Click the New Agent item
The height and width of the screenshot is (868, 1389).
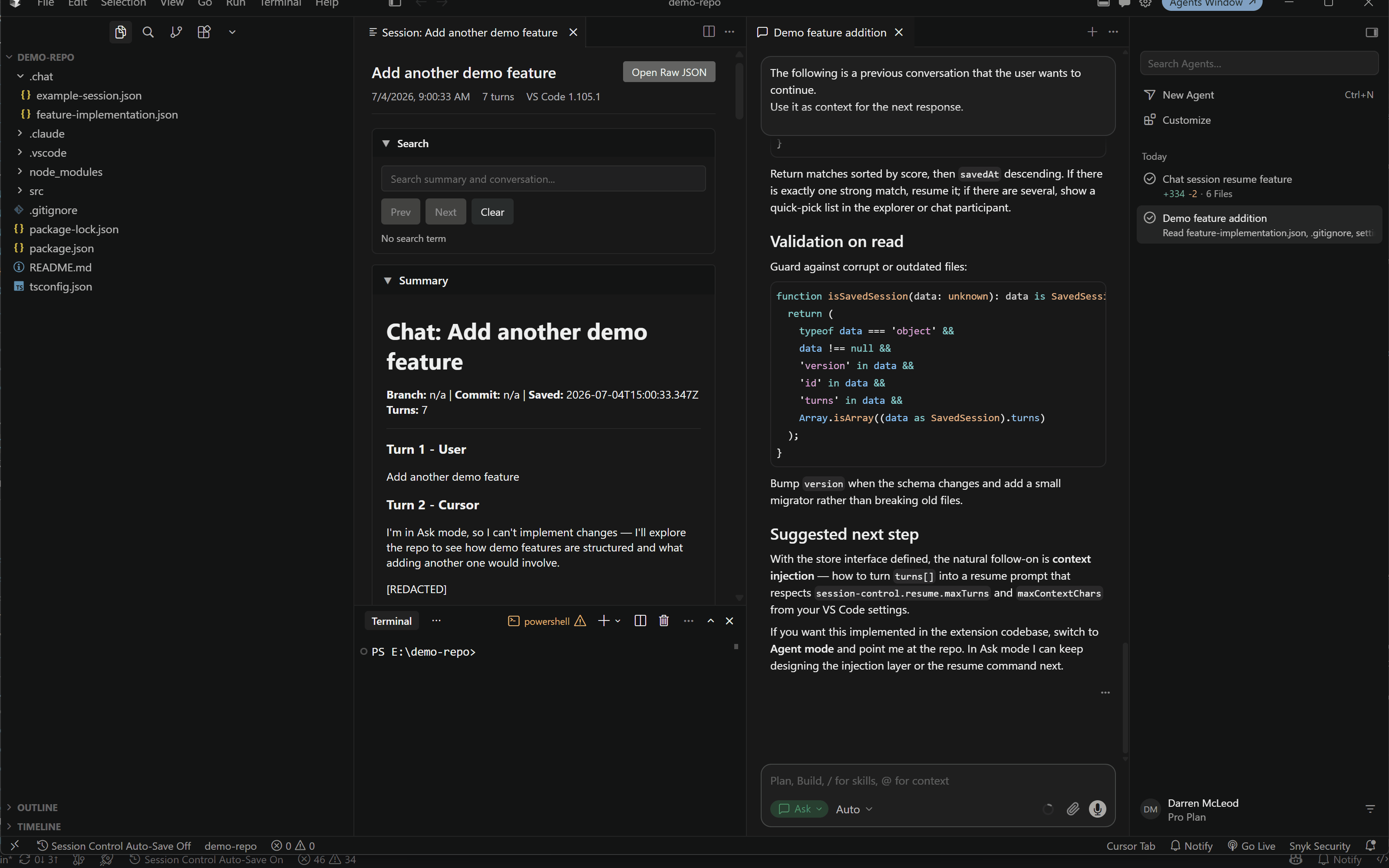tap(1258, 95)
